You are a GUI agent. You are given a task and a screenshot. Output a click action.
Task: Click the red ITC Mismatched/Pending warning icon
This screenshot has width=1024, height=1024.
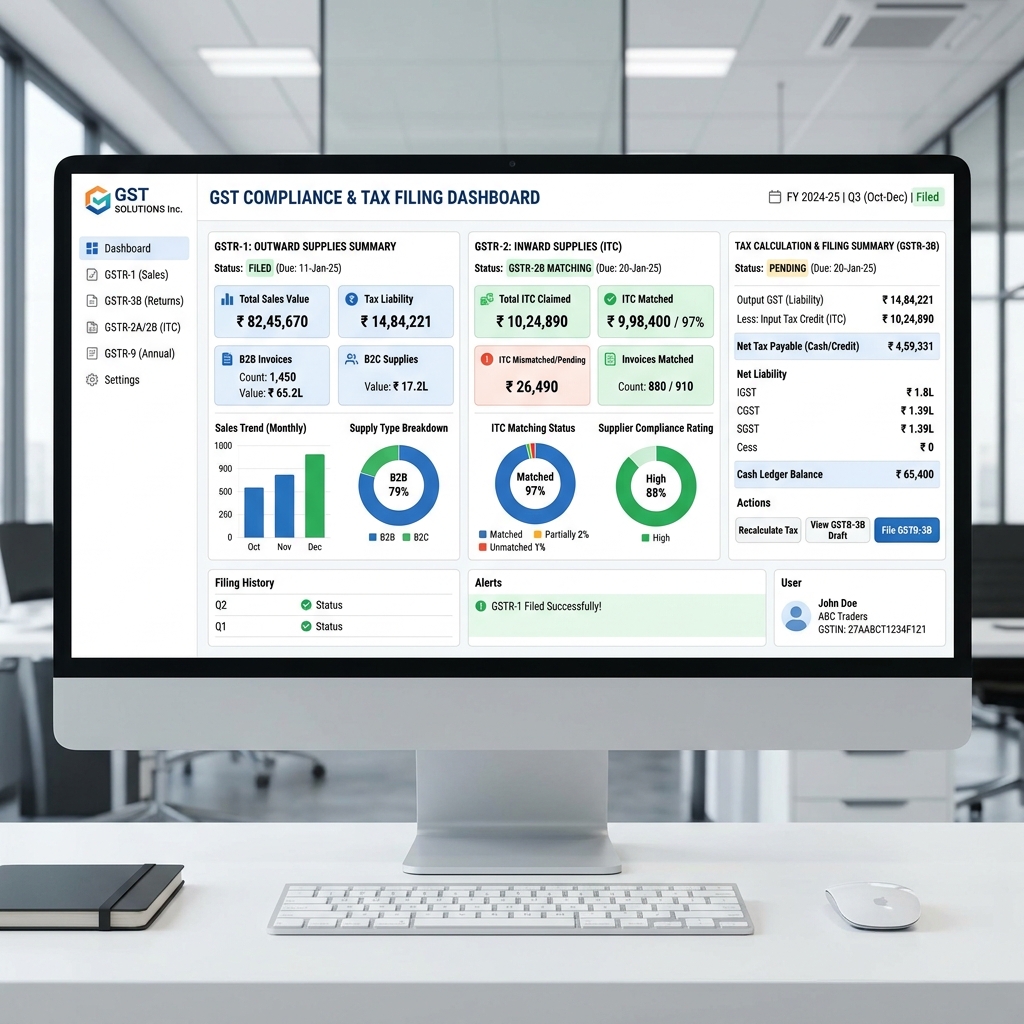(x=487, y=359)
